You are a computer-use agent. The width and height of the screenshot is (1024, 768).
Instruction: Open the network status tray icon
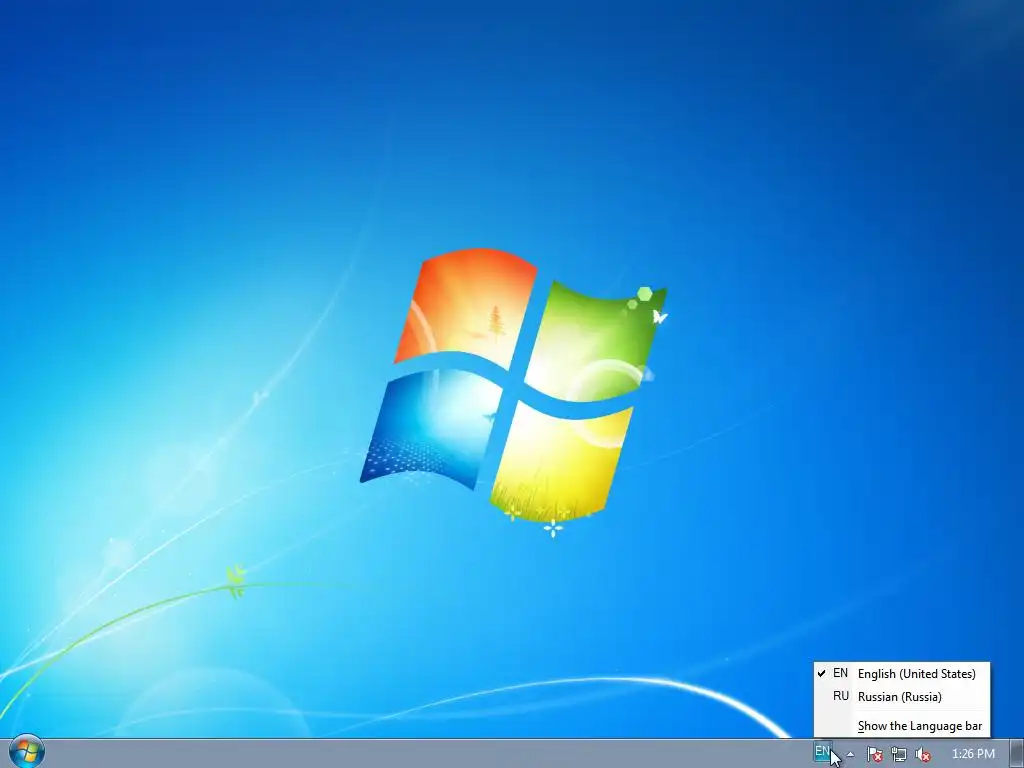[899, 754]
